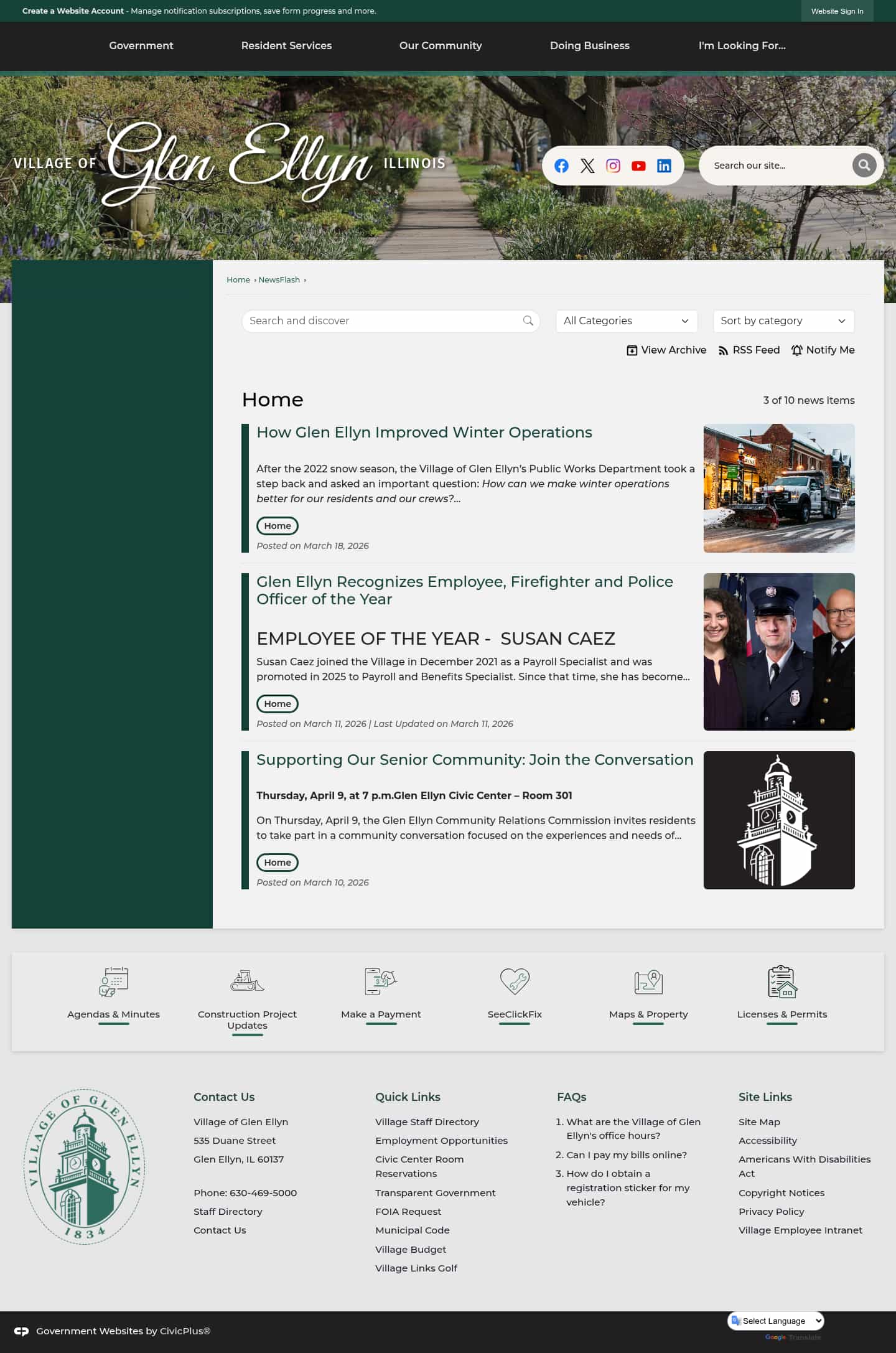Open the vehicle registration sticker FAQ
The image size is (896, 1353).
(x=628, y=1187)
